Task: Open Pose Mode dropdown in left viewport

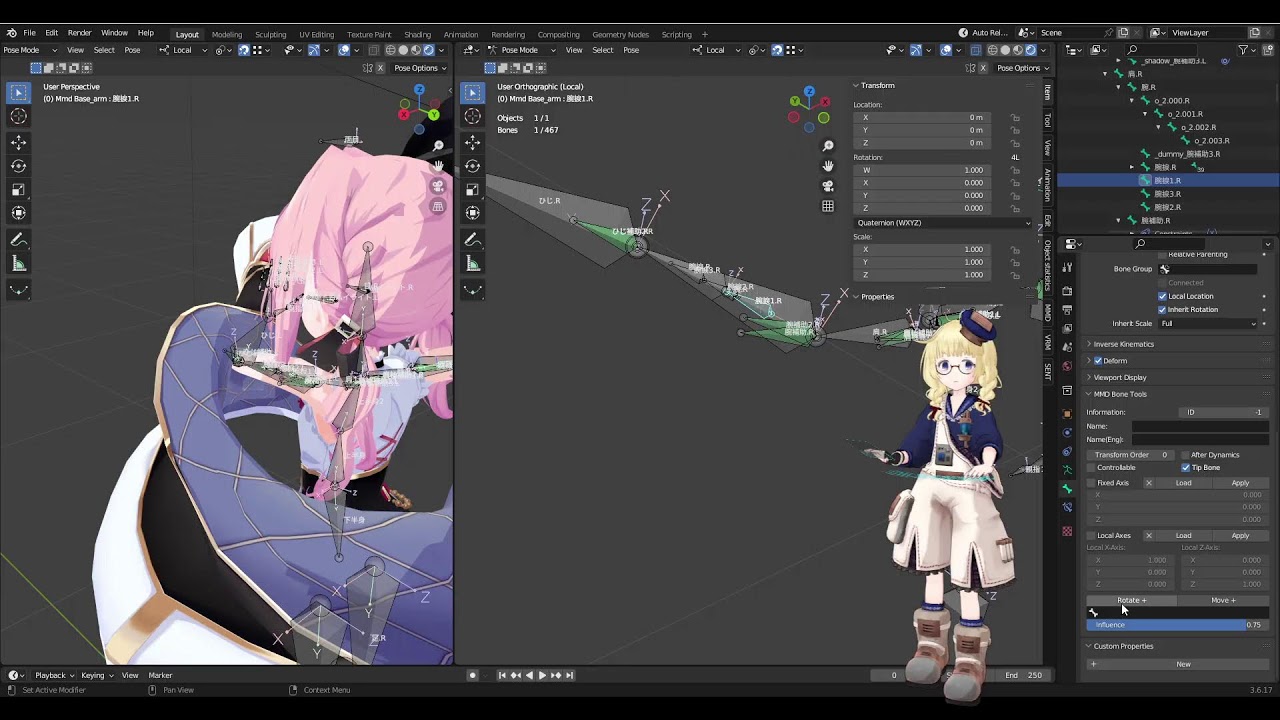Action: (x=28, y=50)
